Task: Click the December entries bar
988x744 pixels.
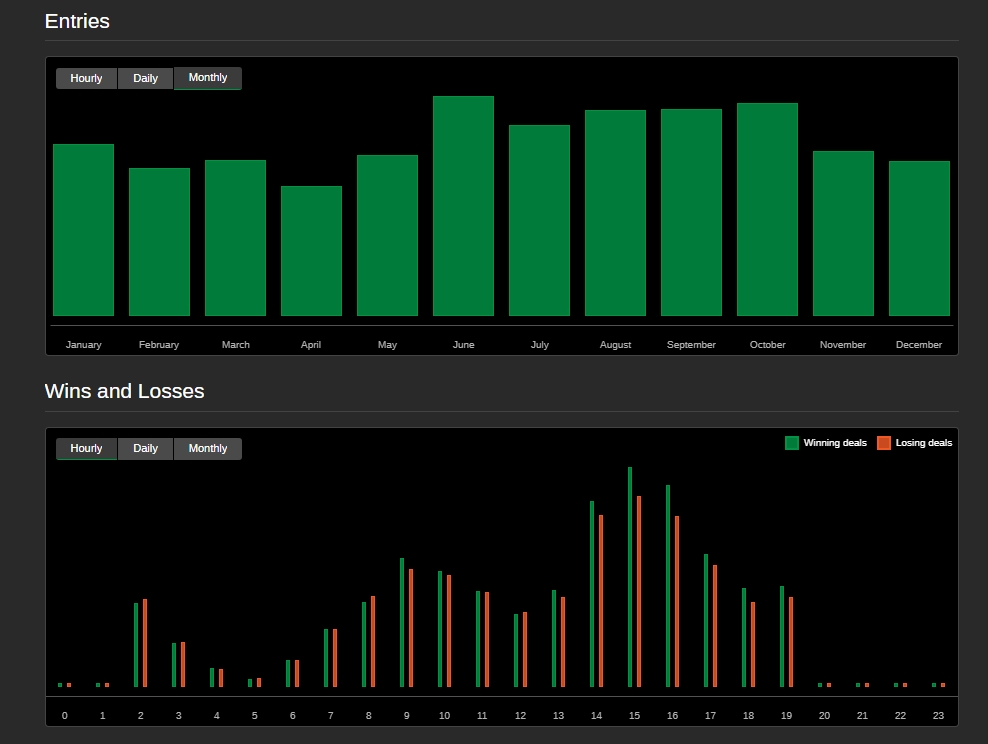Action: [919, 239]
